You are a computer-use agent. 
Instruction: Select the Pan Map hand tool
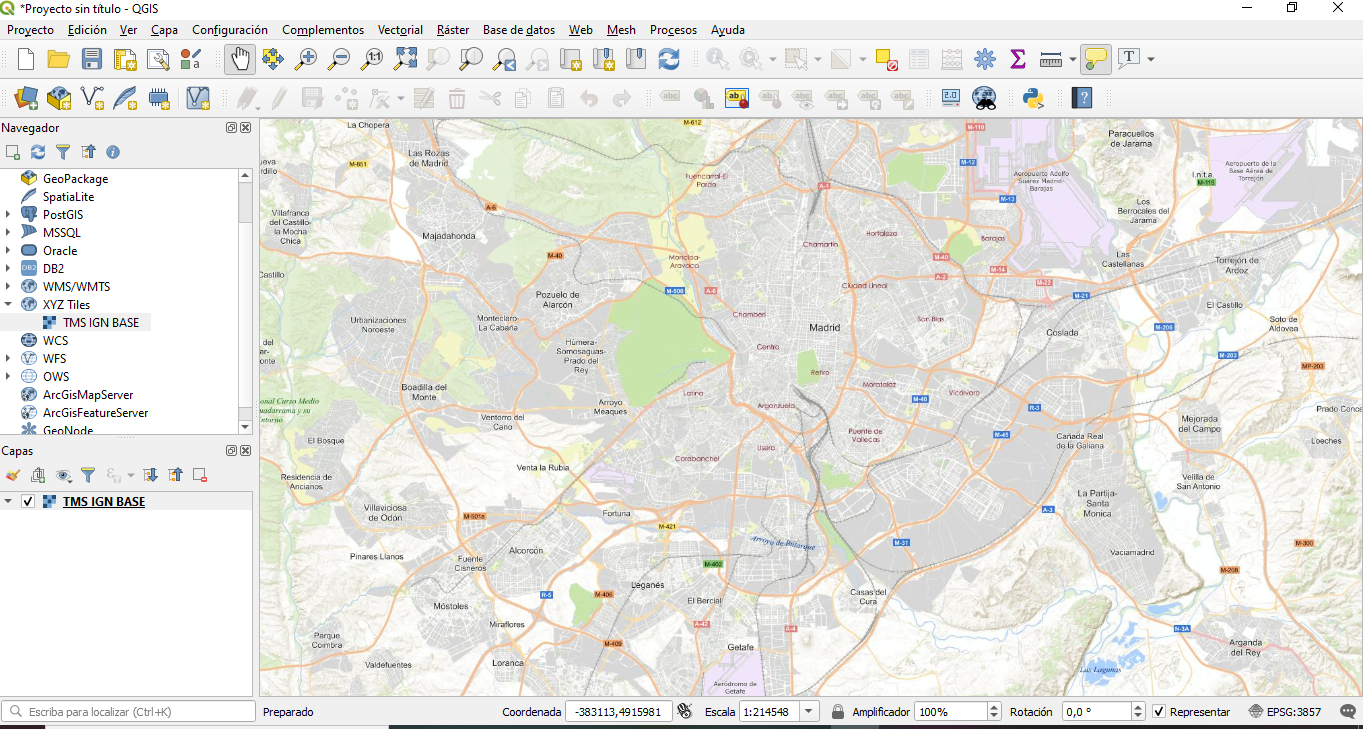coord(239,59)
